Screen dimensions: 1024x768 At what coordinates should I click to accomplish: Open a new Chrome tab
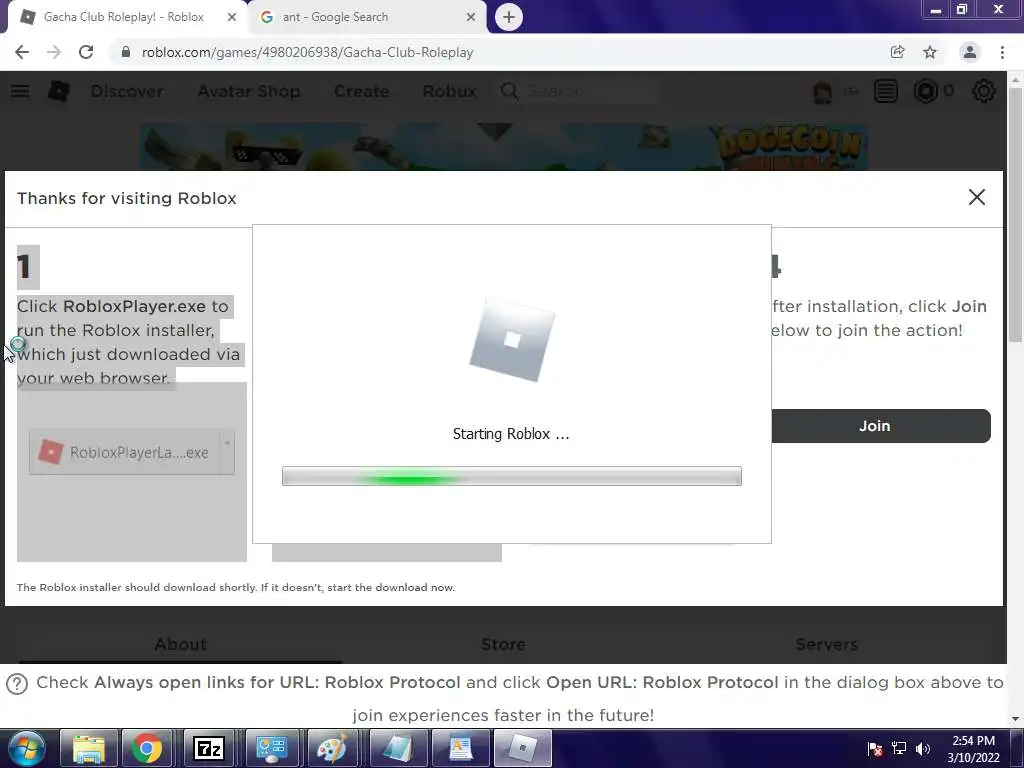[x=509, y=17]
